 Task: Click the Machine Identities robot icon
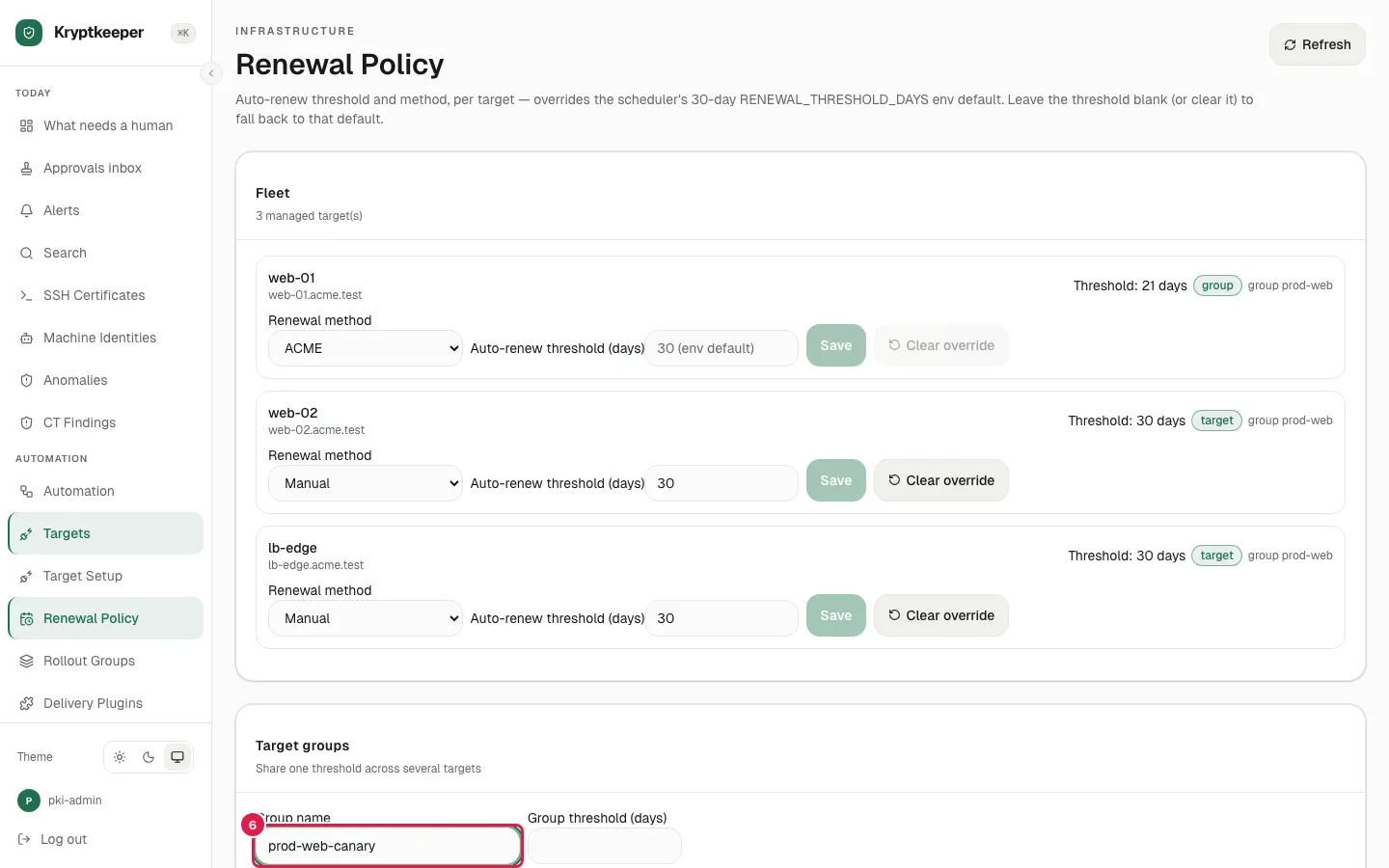26,338
